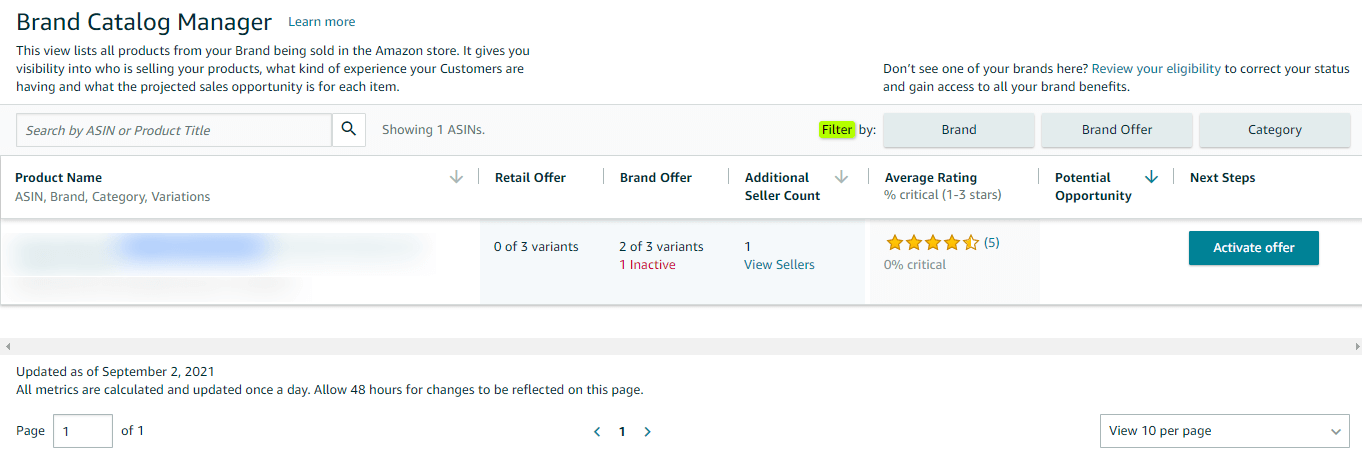Image resolution: width=1362 pixels, height=462 pixels.
Task: Sort by Product Name arrow
Action: pyautogui.click(x=457, y=177)
